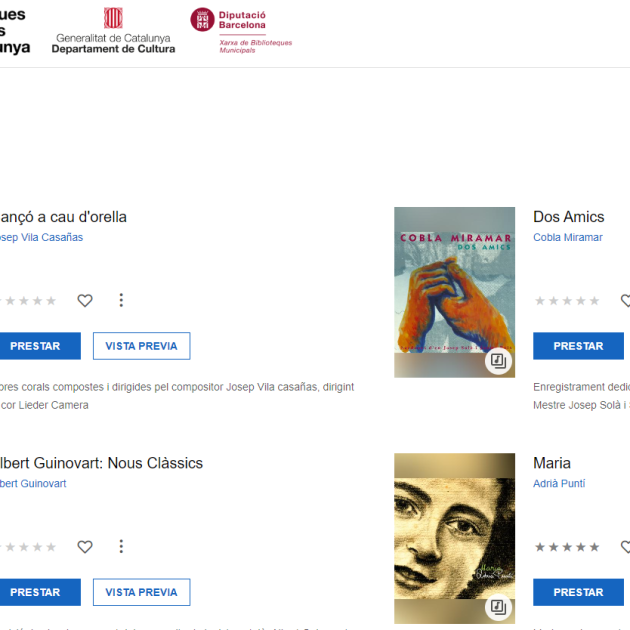Borrow Maria with the PRESTAR button

click(x=579, y=592)
